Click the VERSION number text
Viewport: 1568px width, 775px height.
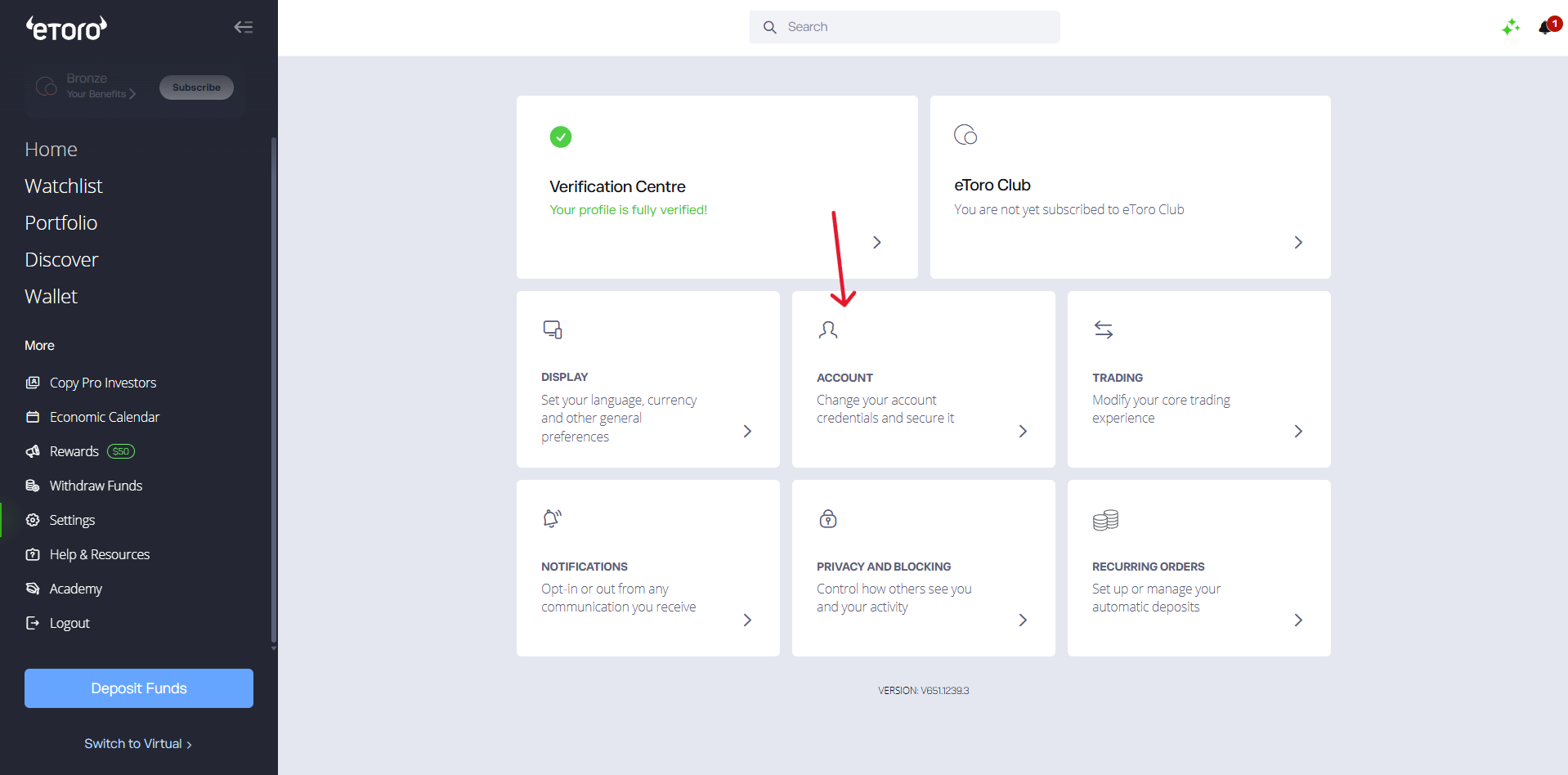pos(924,691)
